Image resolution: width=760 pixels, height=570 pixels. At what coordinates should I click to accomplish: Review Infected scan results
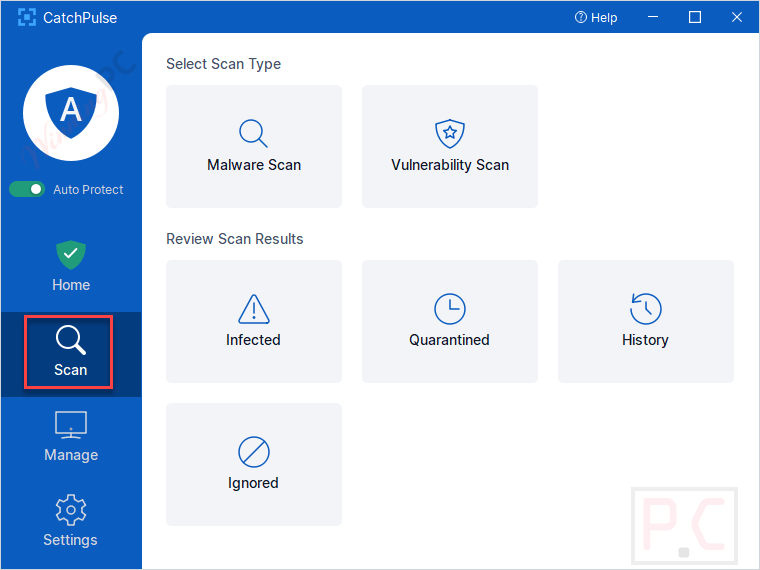254,321
